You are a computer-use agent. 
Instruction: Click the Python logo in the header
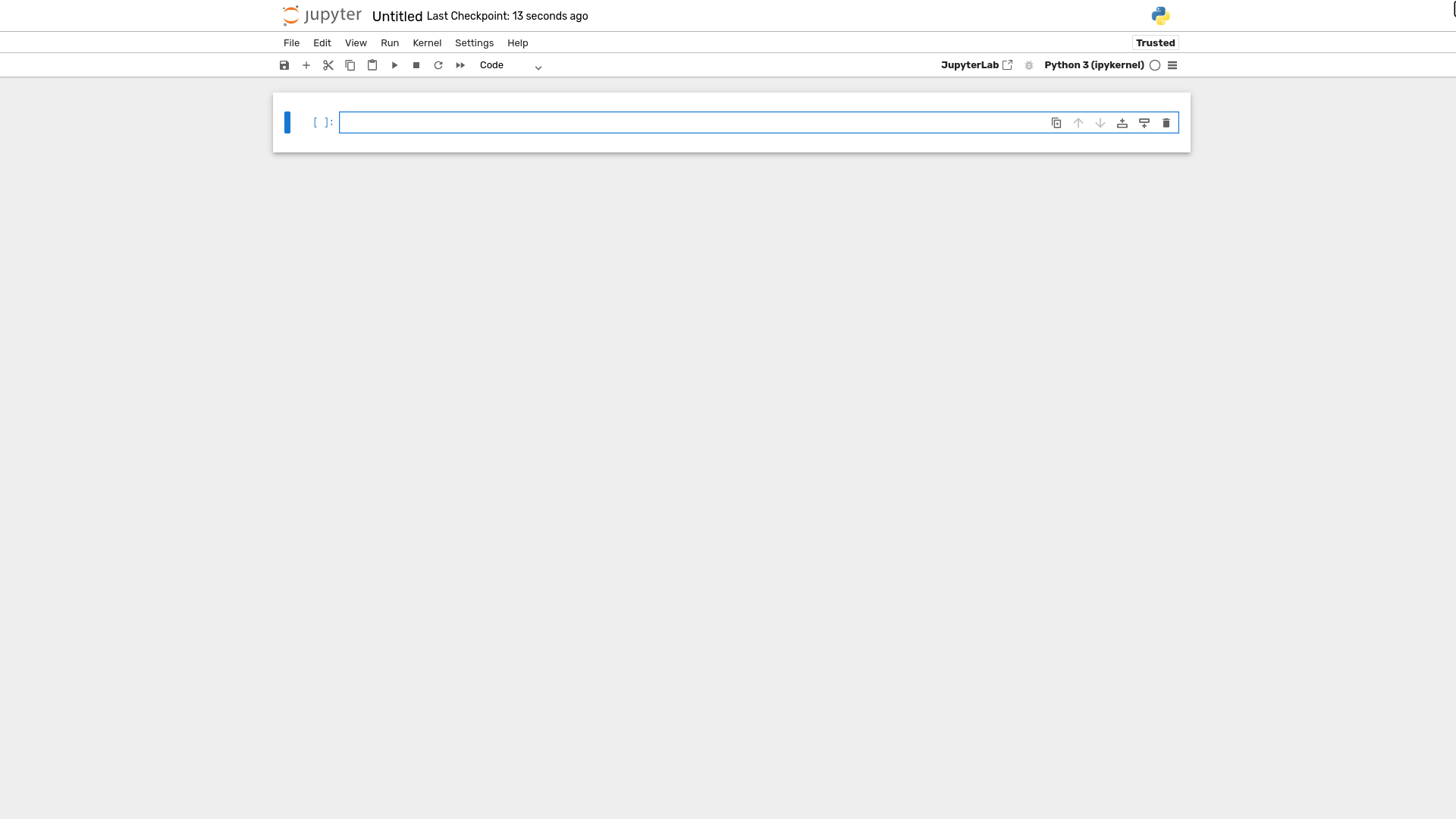pos(1160,16)
